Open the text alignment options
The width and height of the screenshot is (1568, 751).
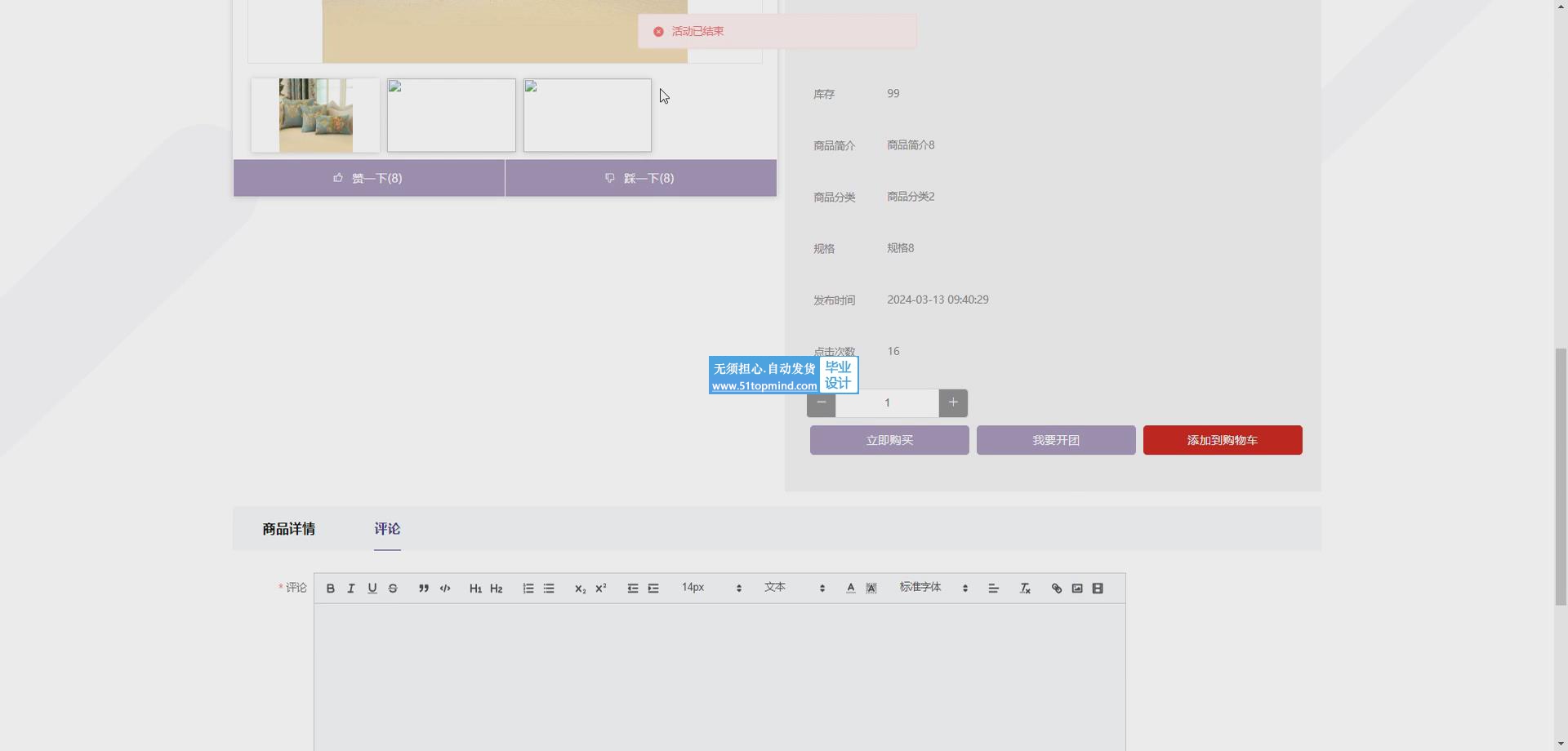[994, 589]
